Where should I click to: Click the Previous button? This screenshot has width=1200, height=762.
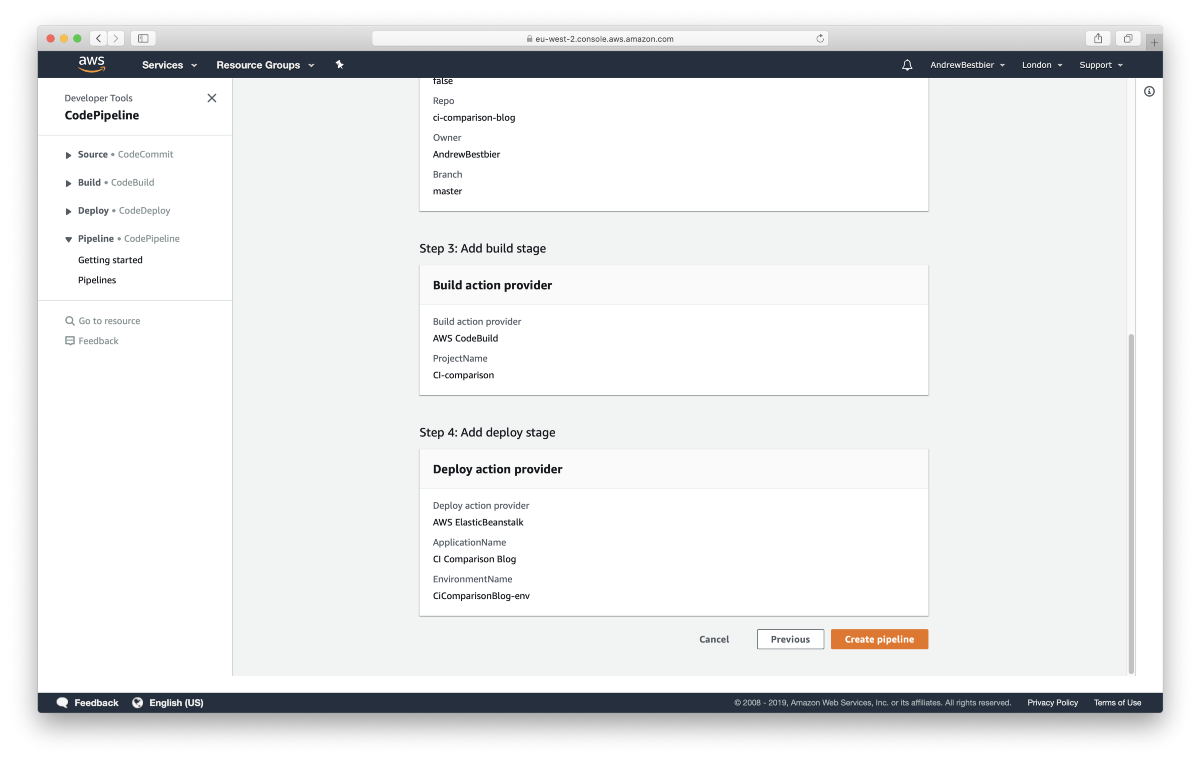click(x=790, y=639)
